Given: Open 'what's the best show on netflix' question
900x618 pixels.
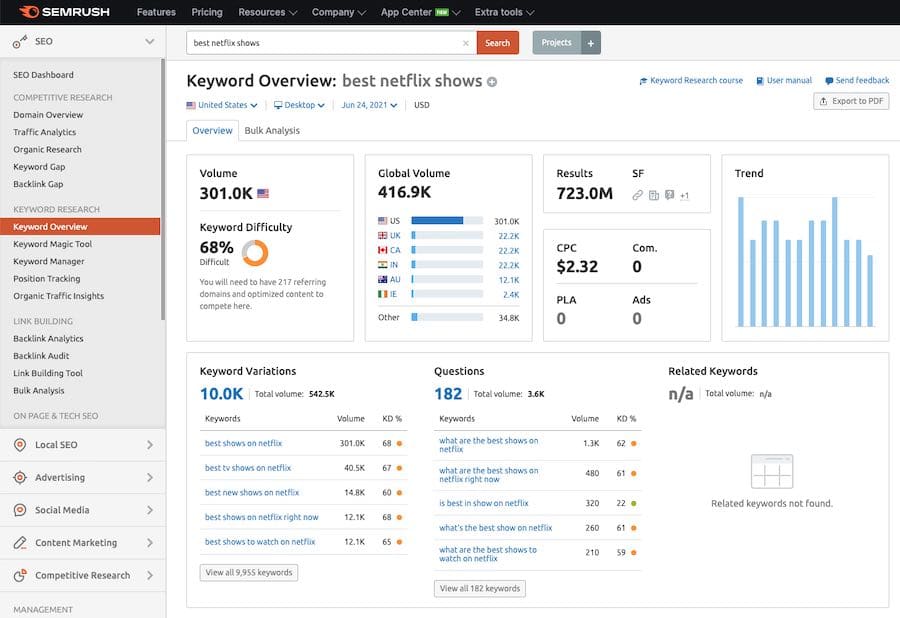Looking at the screenshot, I should 495,528.
